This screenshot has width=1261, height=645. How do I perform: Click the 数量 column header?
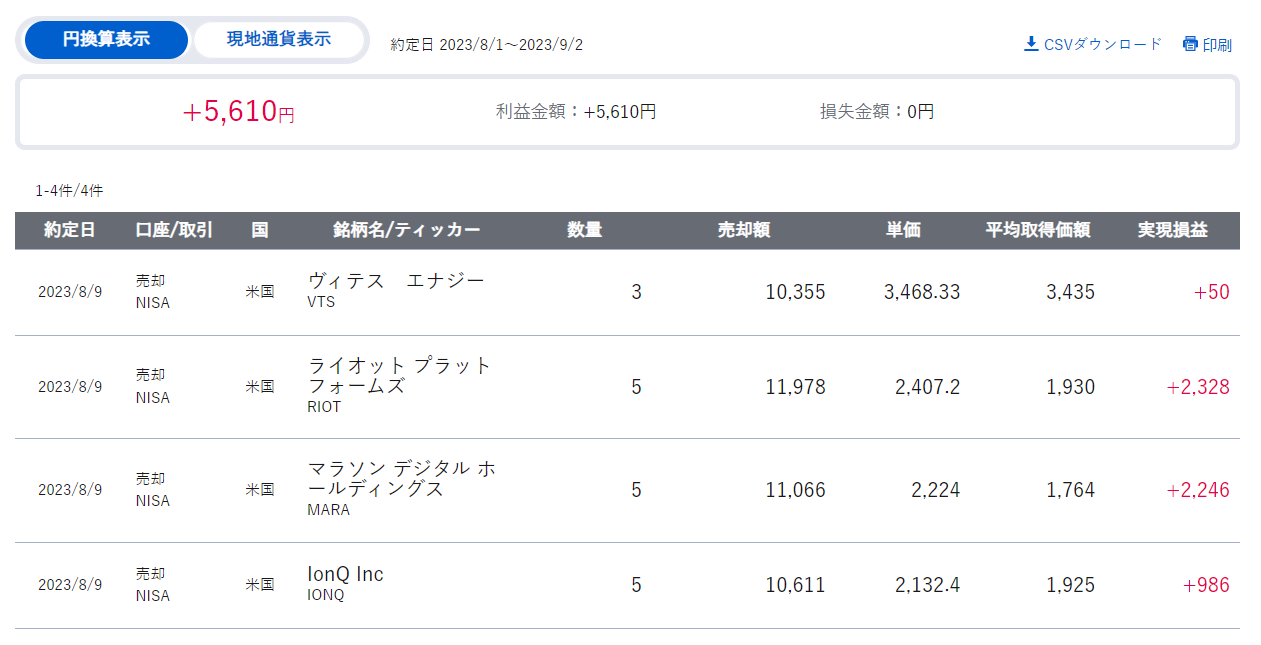[x=585, y=230]
